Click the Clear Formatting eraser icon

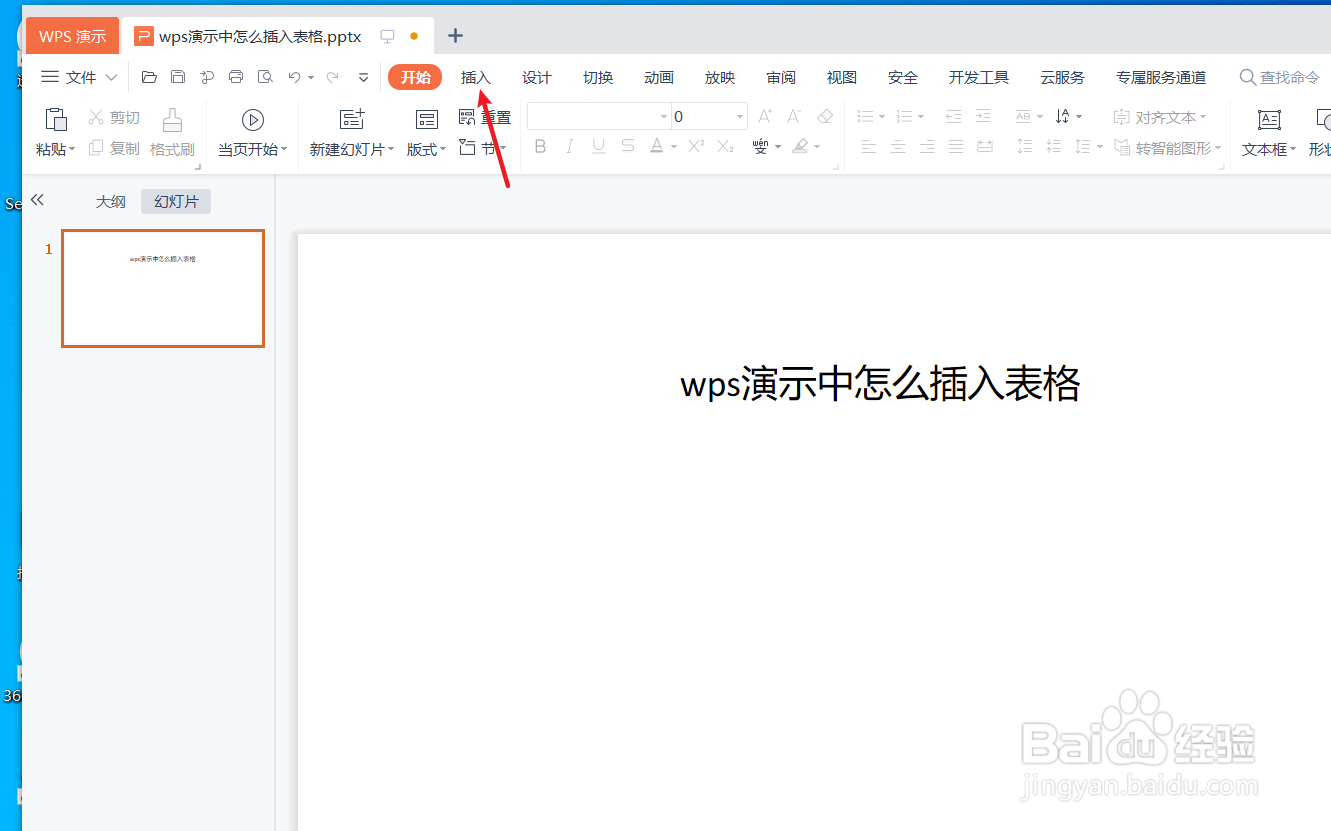point(825,117)
